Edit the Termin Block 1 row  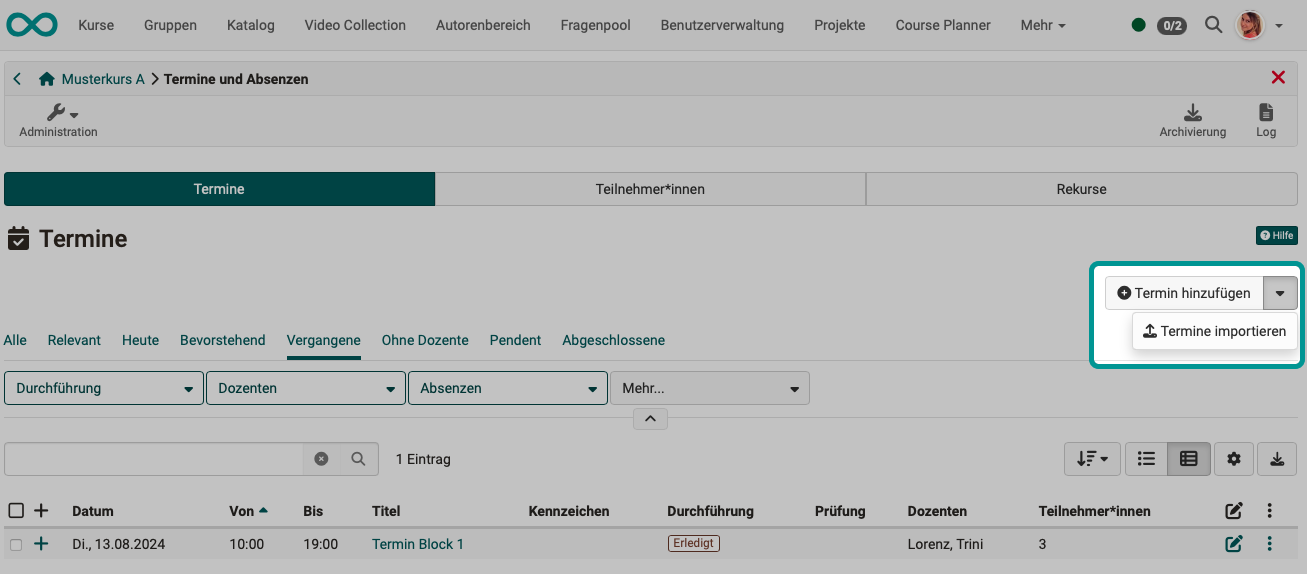point(1233,544)
